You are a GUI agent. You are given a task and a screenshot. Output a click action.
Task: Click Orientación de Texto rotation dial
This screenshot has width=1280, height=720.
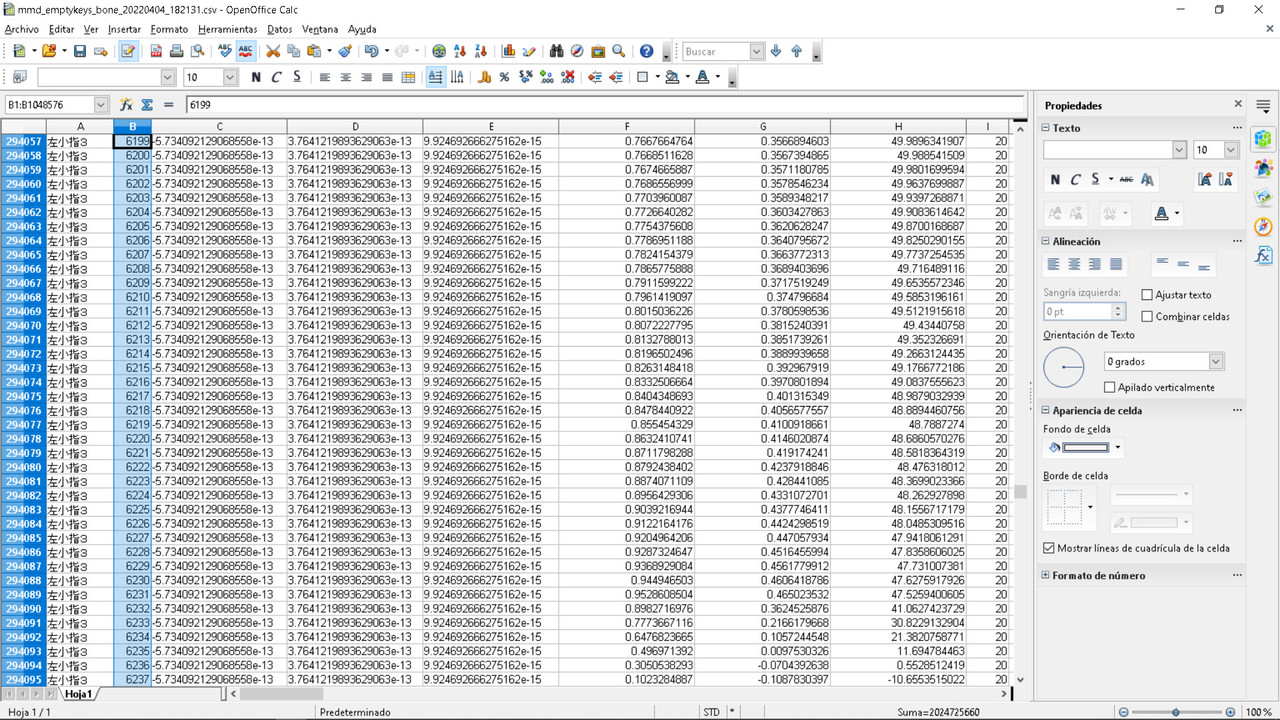tap(1063, 368)
